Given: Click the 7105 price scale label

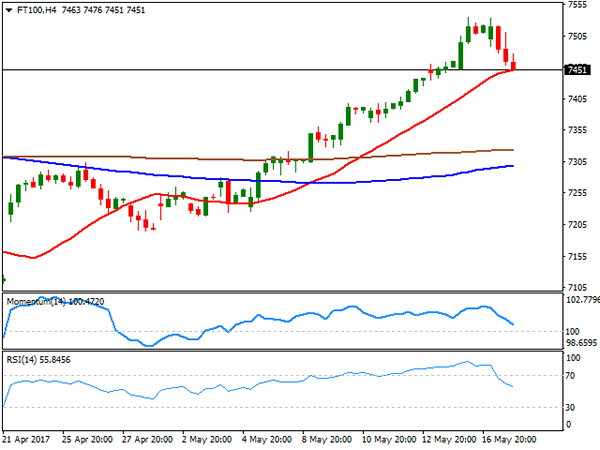Looking at the screenshot, I should pos(577,287).
